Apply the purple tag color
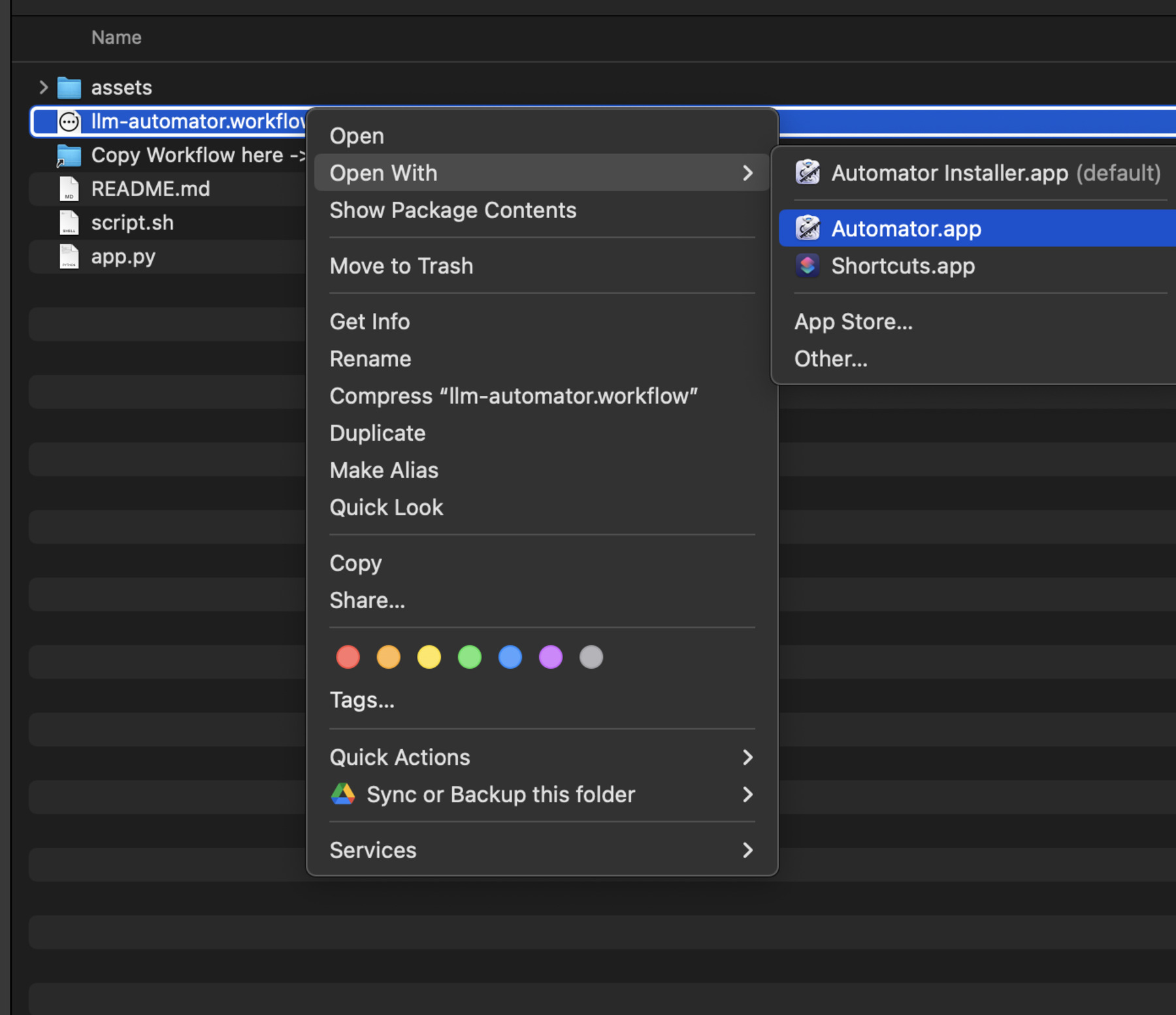This screenshot has height=1015, width=1176. (550, 657)
